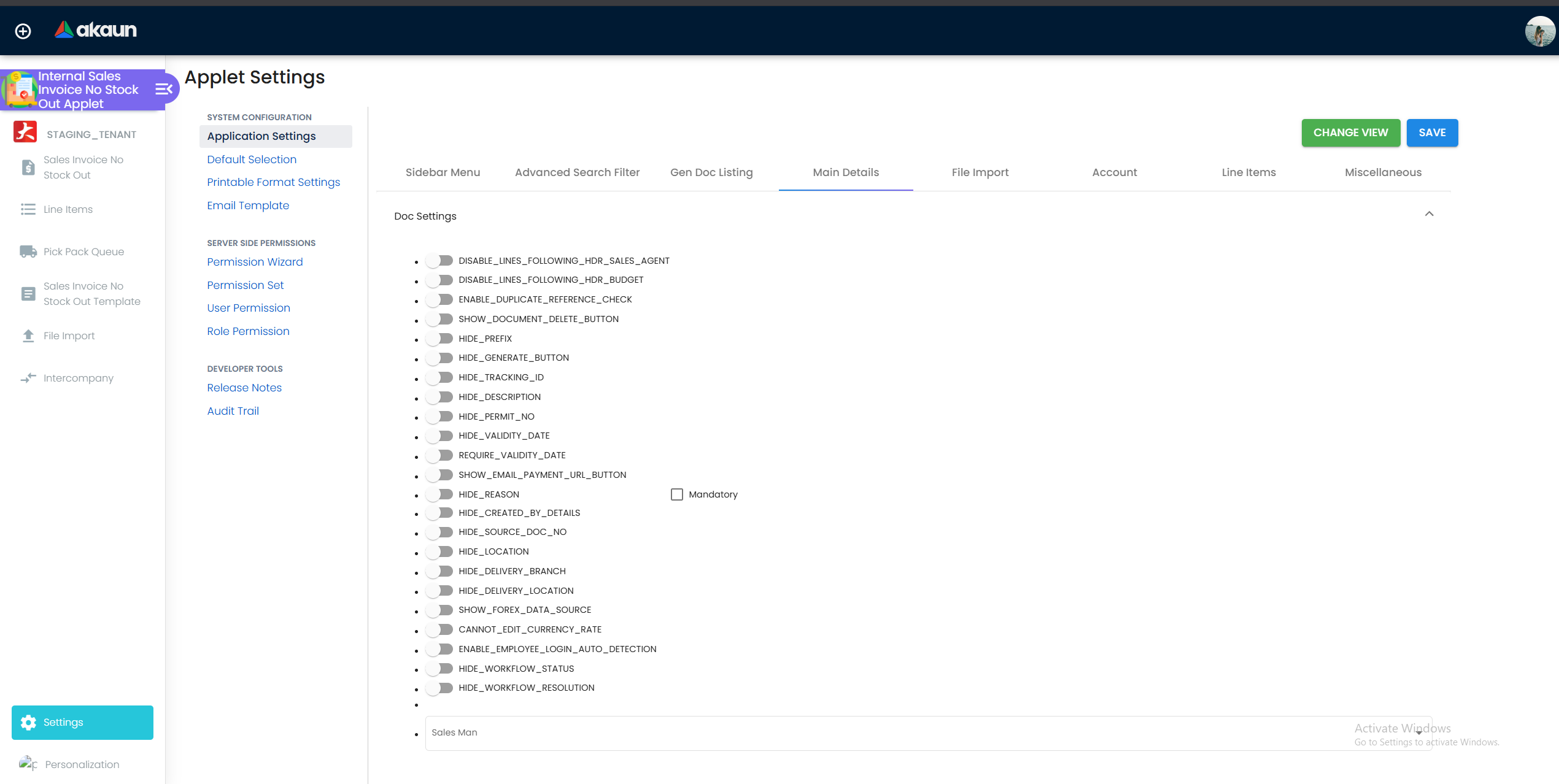Enable ENABLE_DUPLICATE_REFERENCE_CHECK switch
1559x784 pixels.
[x=439, y=300]
